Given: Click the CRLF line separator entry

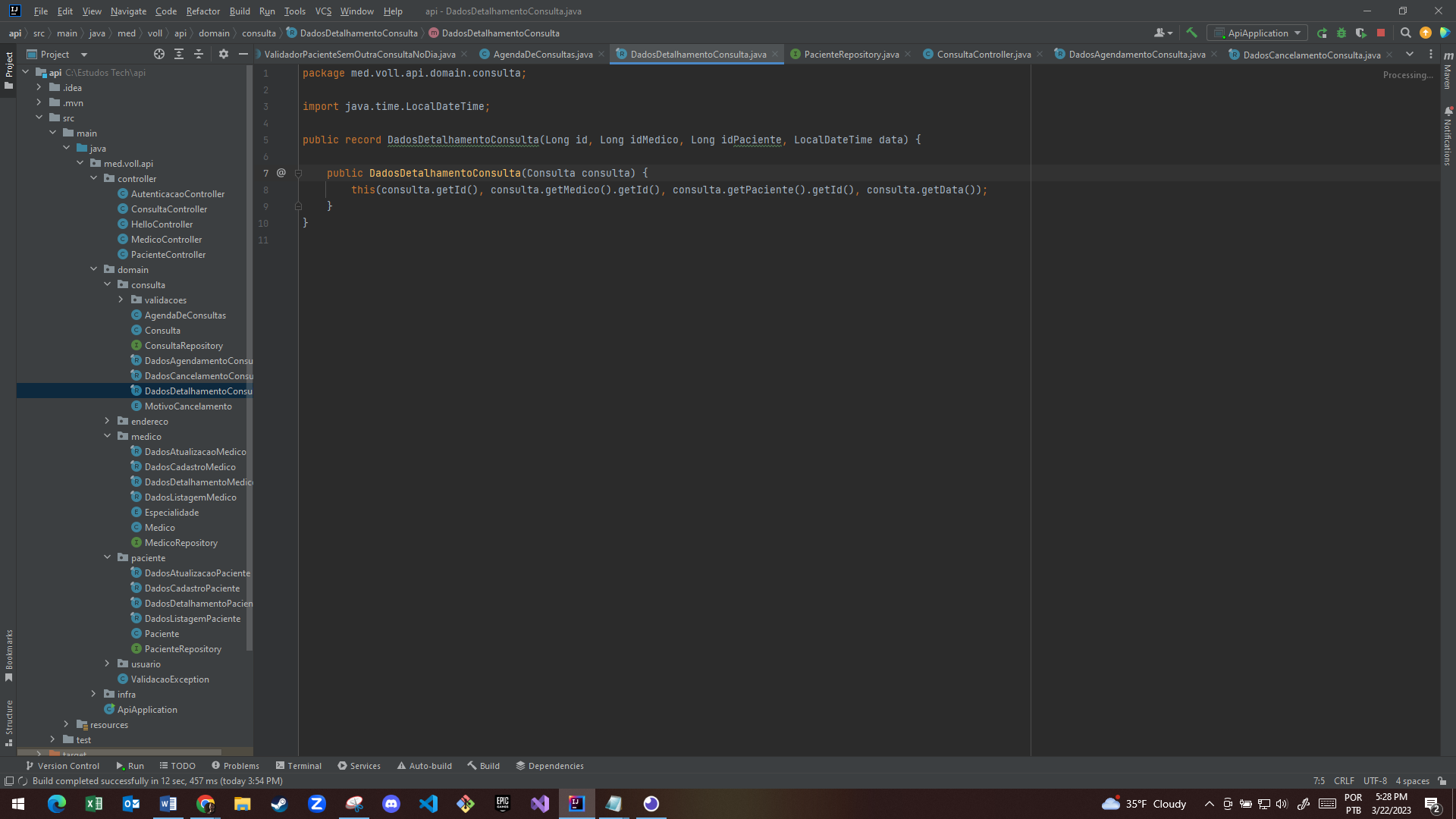Looking at the screenshot, I should coord(1344,780).
